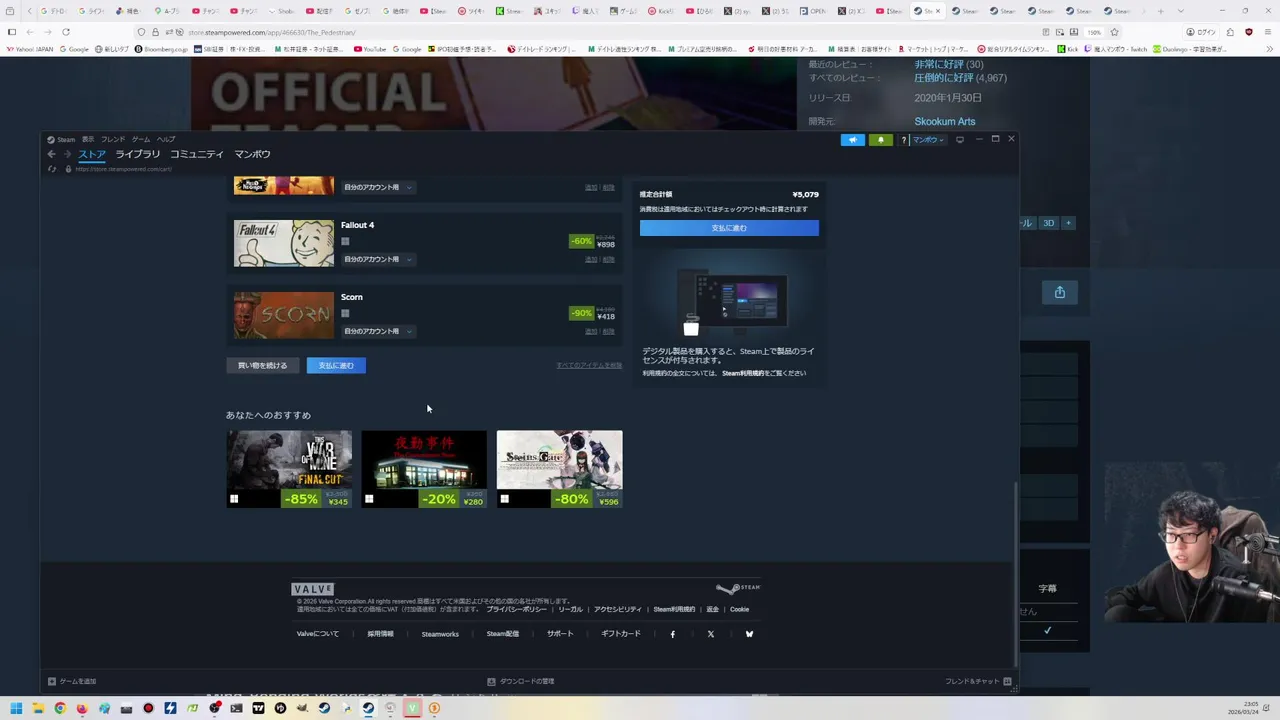The width and height of the screenshot is (1280, 720).
Task: Go forward with Steam's forward arrow
Action: [x=68, y=154]
